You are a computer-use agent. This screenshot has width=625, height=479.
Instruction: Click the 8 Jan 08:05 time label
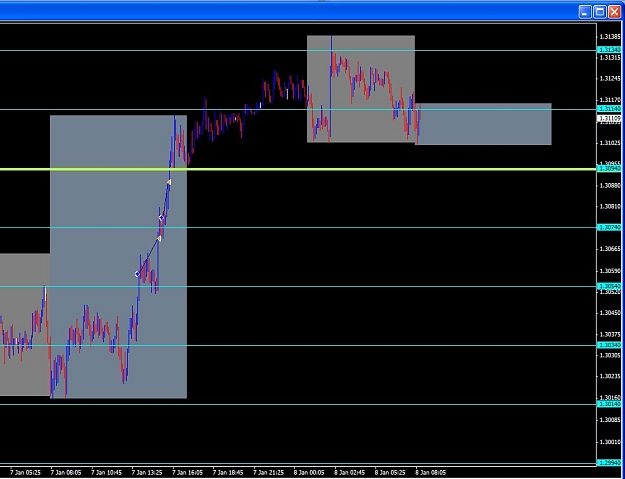[x=431, y=473]
